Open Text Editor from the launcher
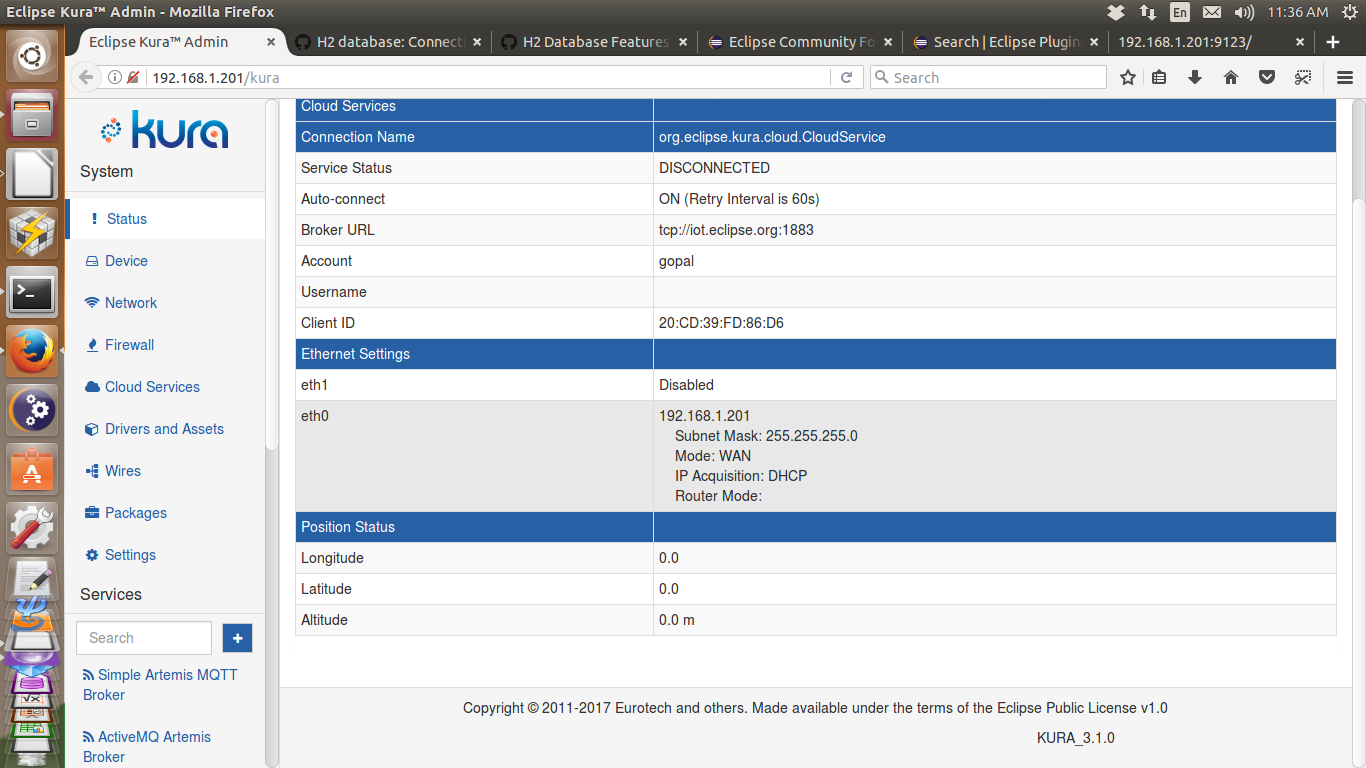The width and height of the screenshot is (1366, 768). [x=33, y=581]
